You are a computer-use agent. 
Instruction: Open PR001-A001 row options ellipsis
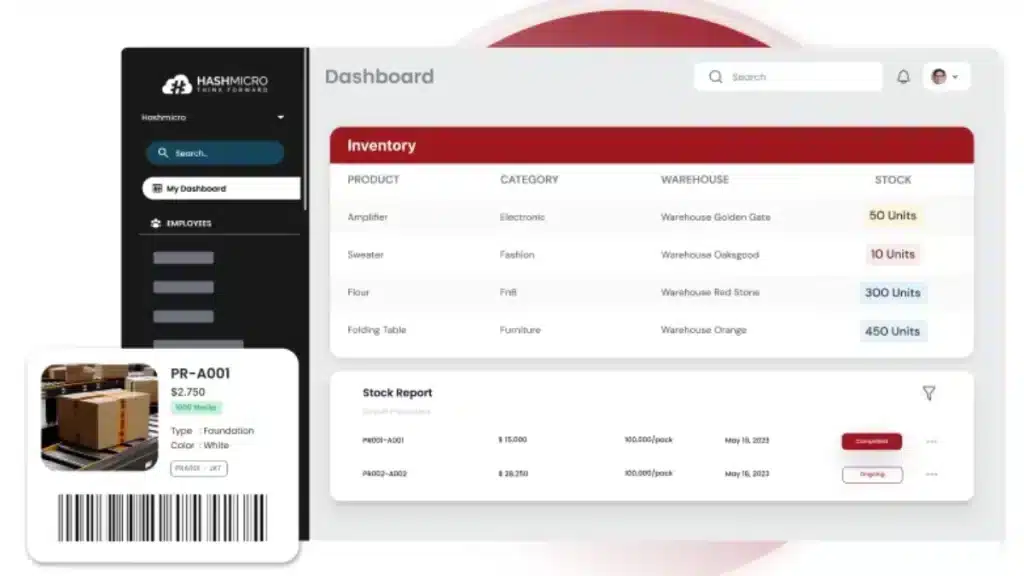[x=932, y=441]
